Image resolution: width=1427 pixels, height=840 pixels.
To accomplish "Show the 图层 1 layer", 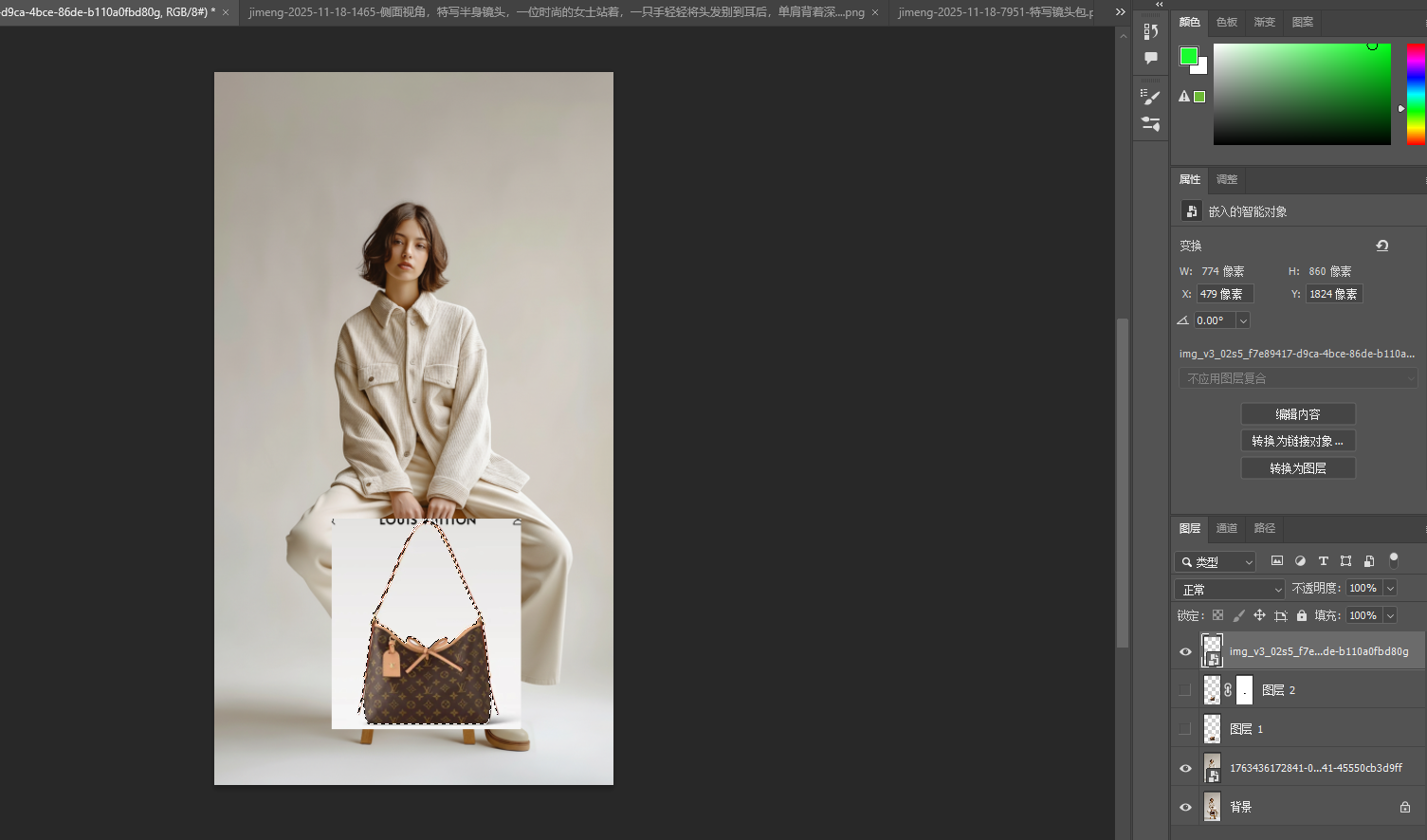I will pyautogui.click(x=1185, y=729).
